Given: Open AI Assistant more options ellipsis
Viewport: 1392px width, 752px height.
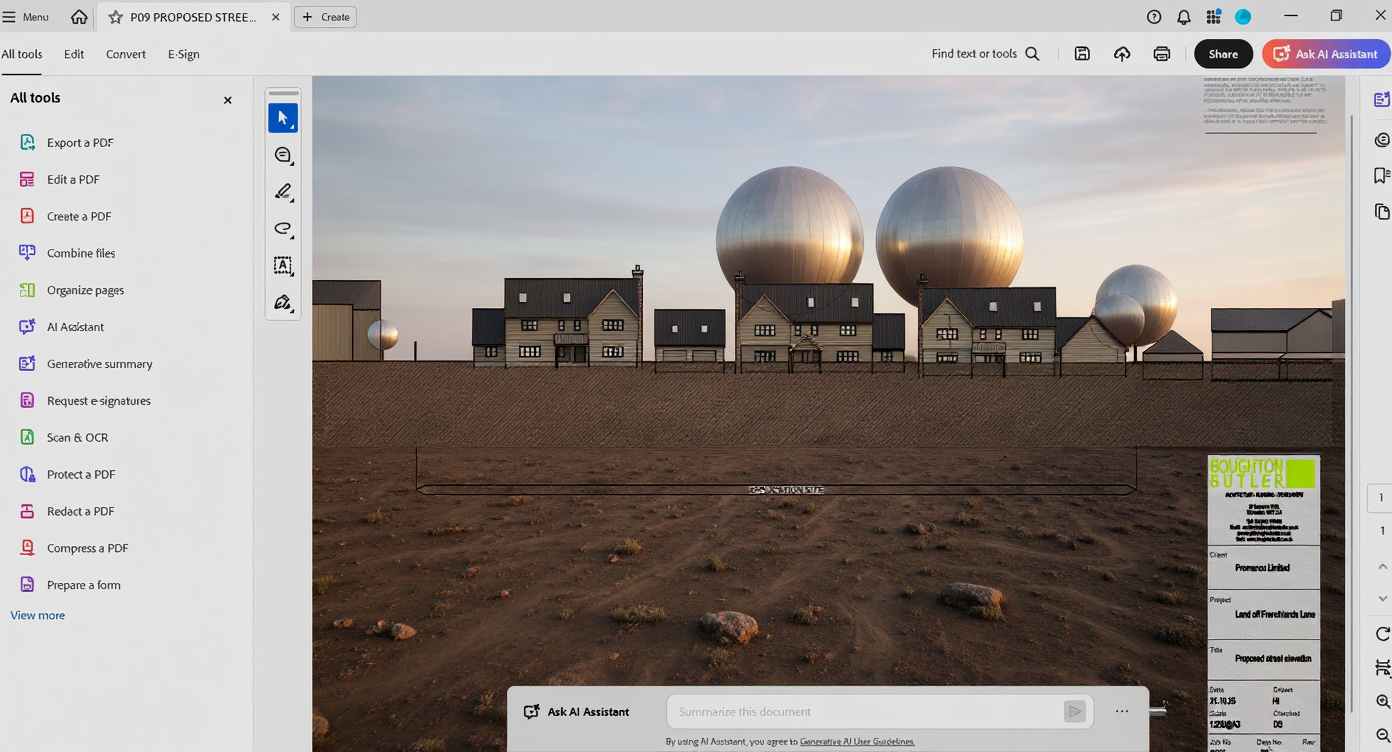Looking at the screenshot, I should tap(1122, 712).
